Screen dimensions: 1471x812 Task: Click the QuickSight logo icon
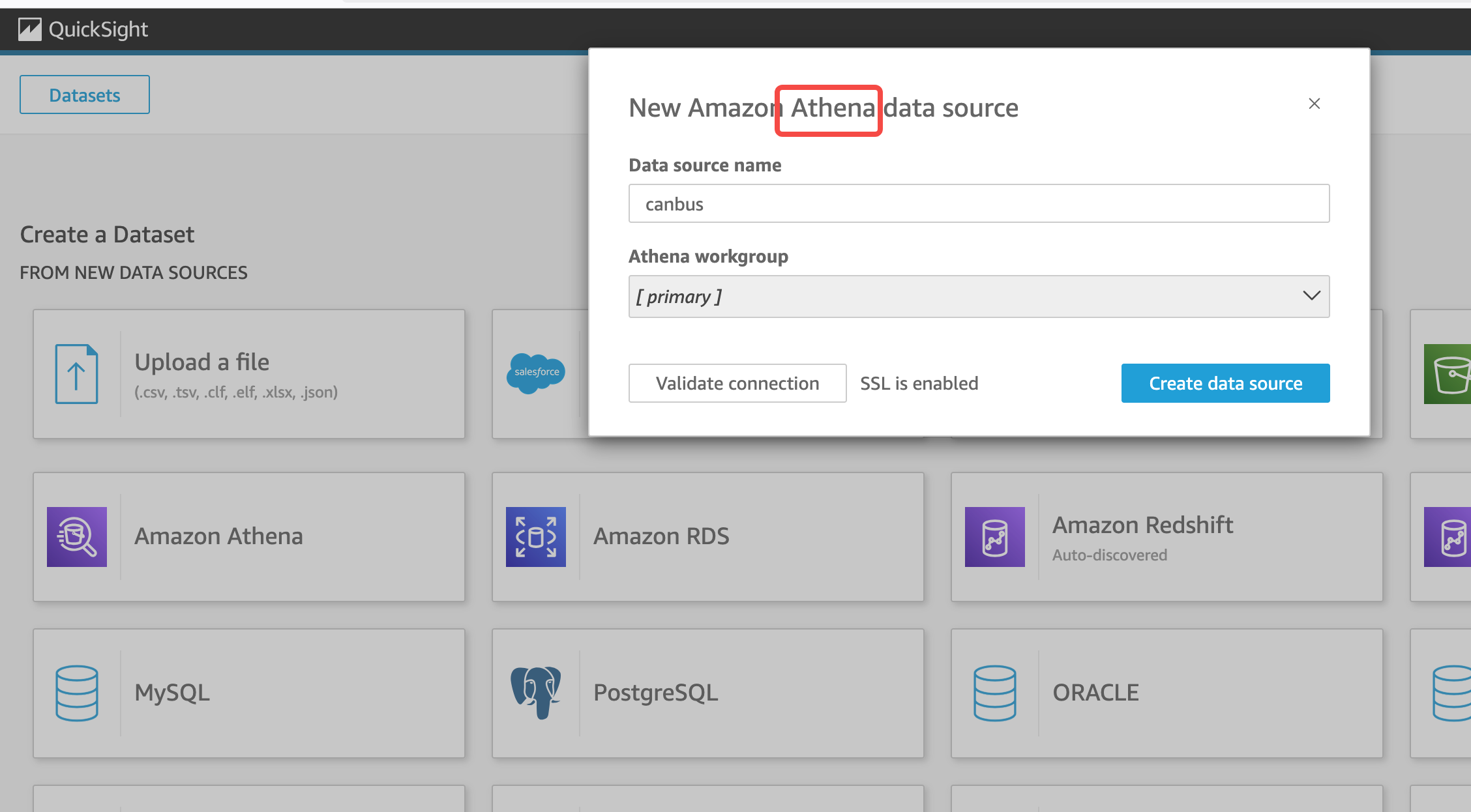pos(30,29)
